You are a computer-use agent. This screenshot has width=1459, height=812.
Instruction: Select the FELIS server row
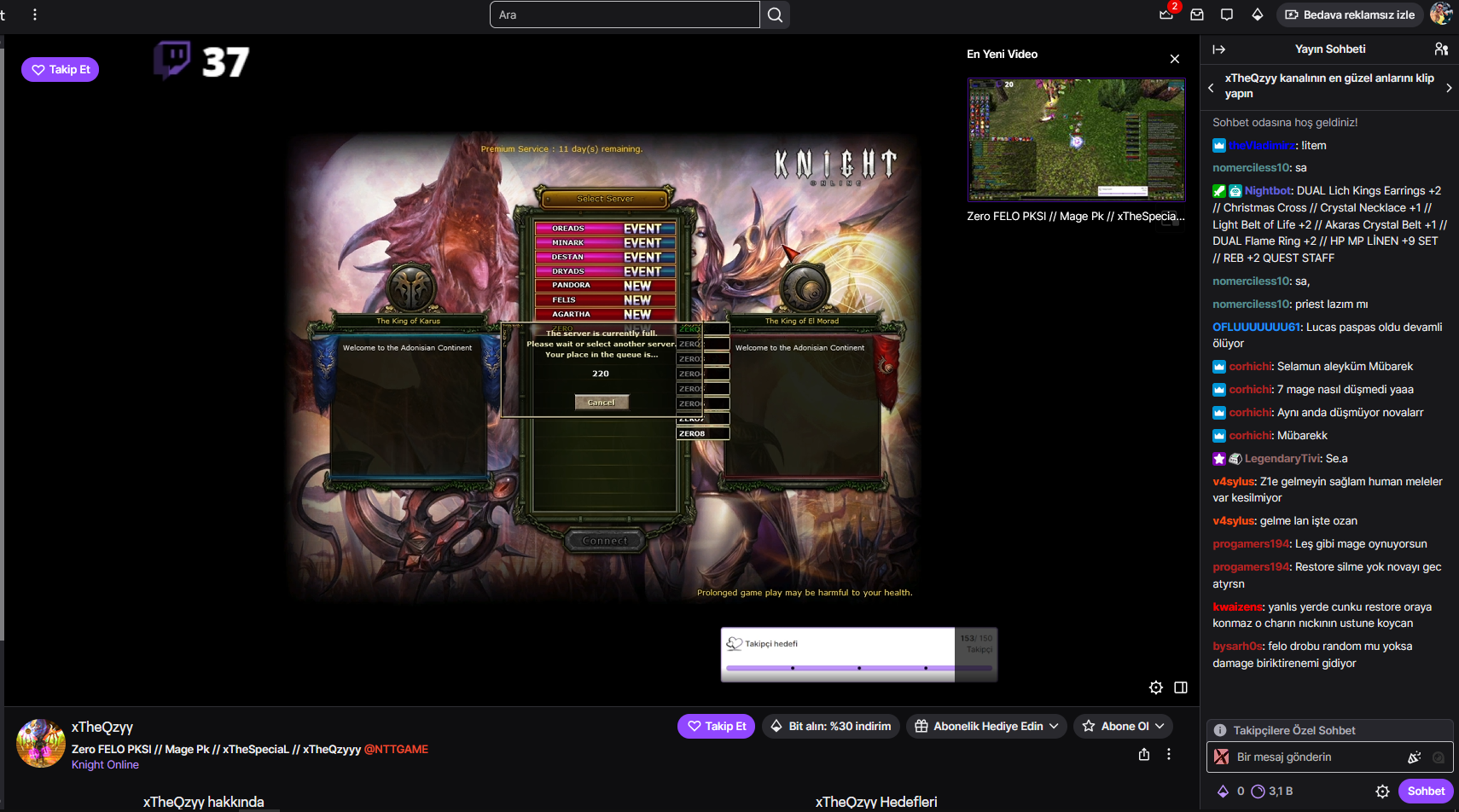(x=605, y=300)
